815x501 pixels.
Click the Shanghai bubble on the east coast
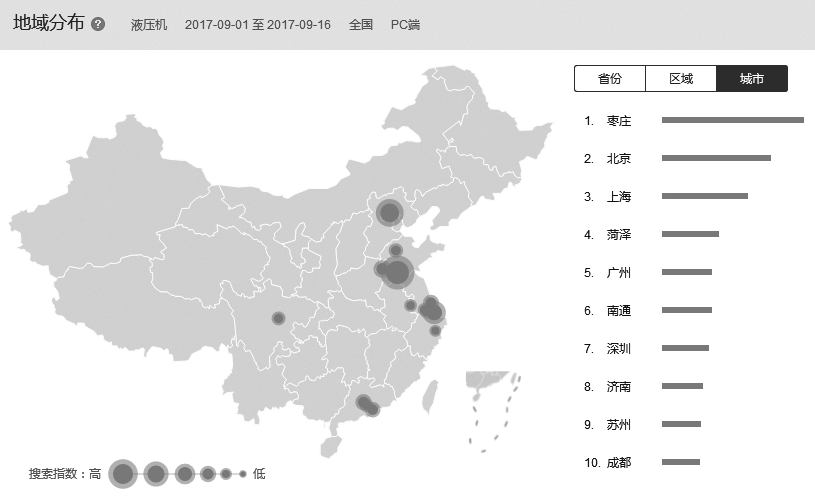434,312
